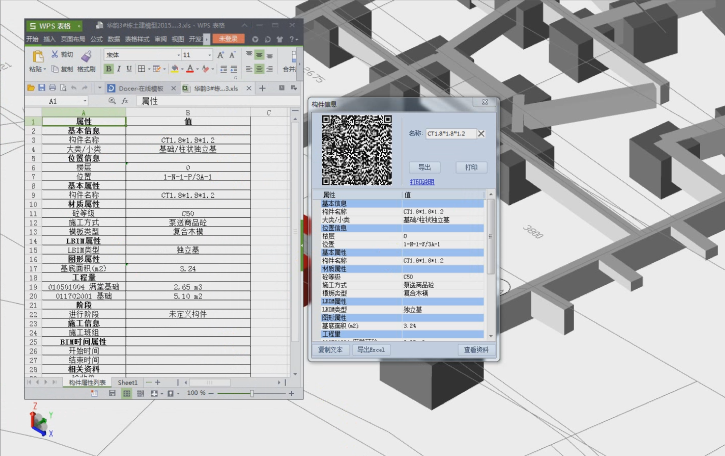This screenshot has height=456, width=725.
Task: Click the 名称 input field with CT1.8*1.8*1.2
Action: tap(448, 133)
